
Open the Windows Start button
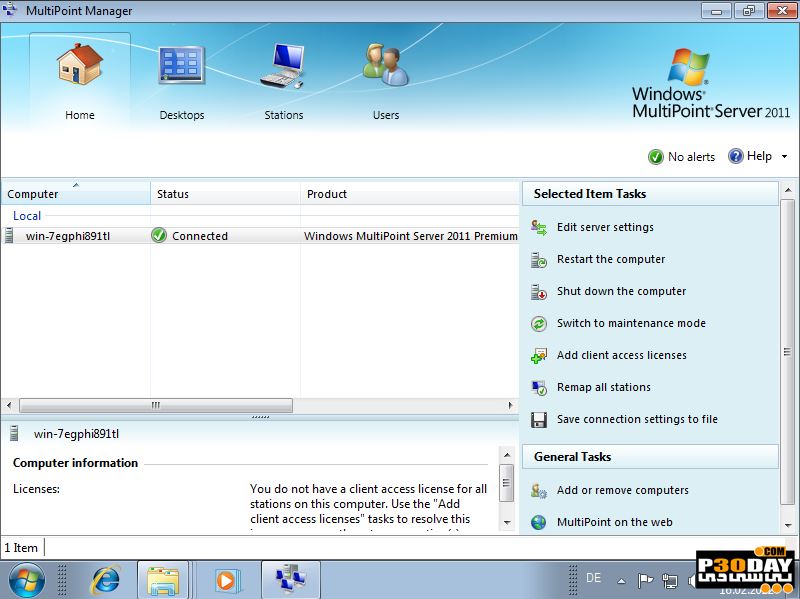pos(27,580)
